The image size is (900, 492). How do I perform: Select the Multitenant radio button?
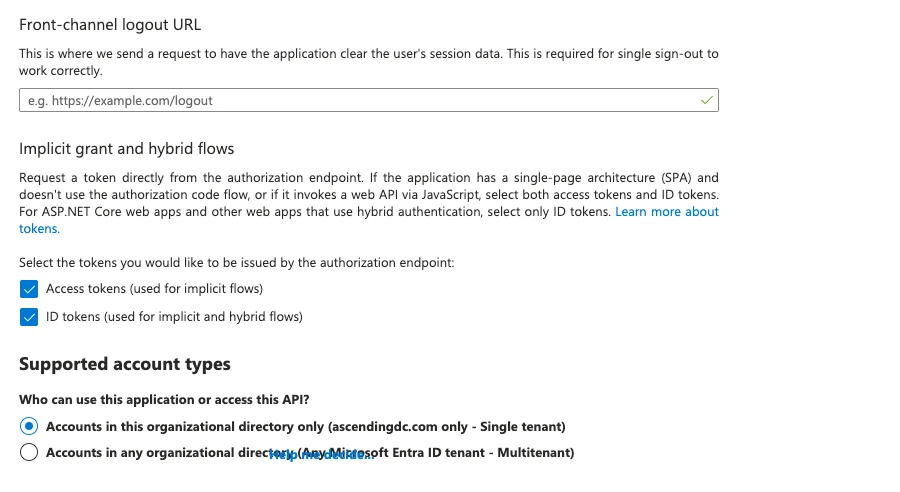coord(29,452)
